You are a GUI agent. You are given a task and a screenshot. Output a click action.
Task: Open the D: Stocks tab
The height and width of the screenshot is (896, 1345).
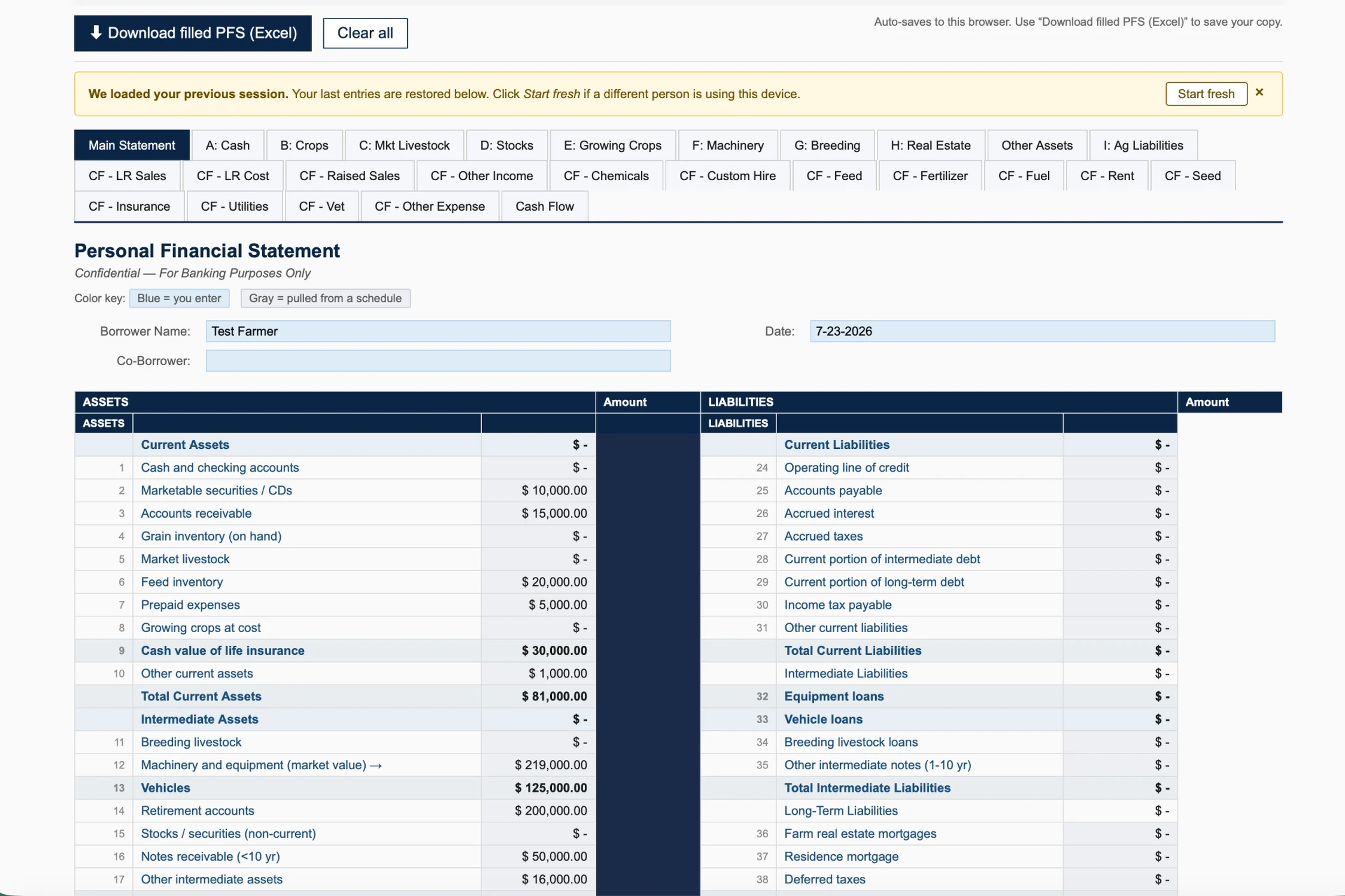[507, 145]
